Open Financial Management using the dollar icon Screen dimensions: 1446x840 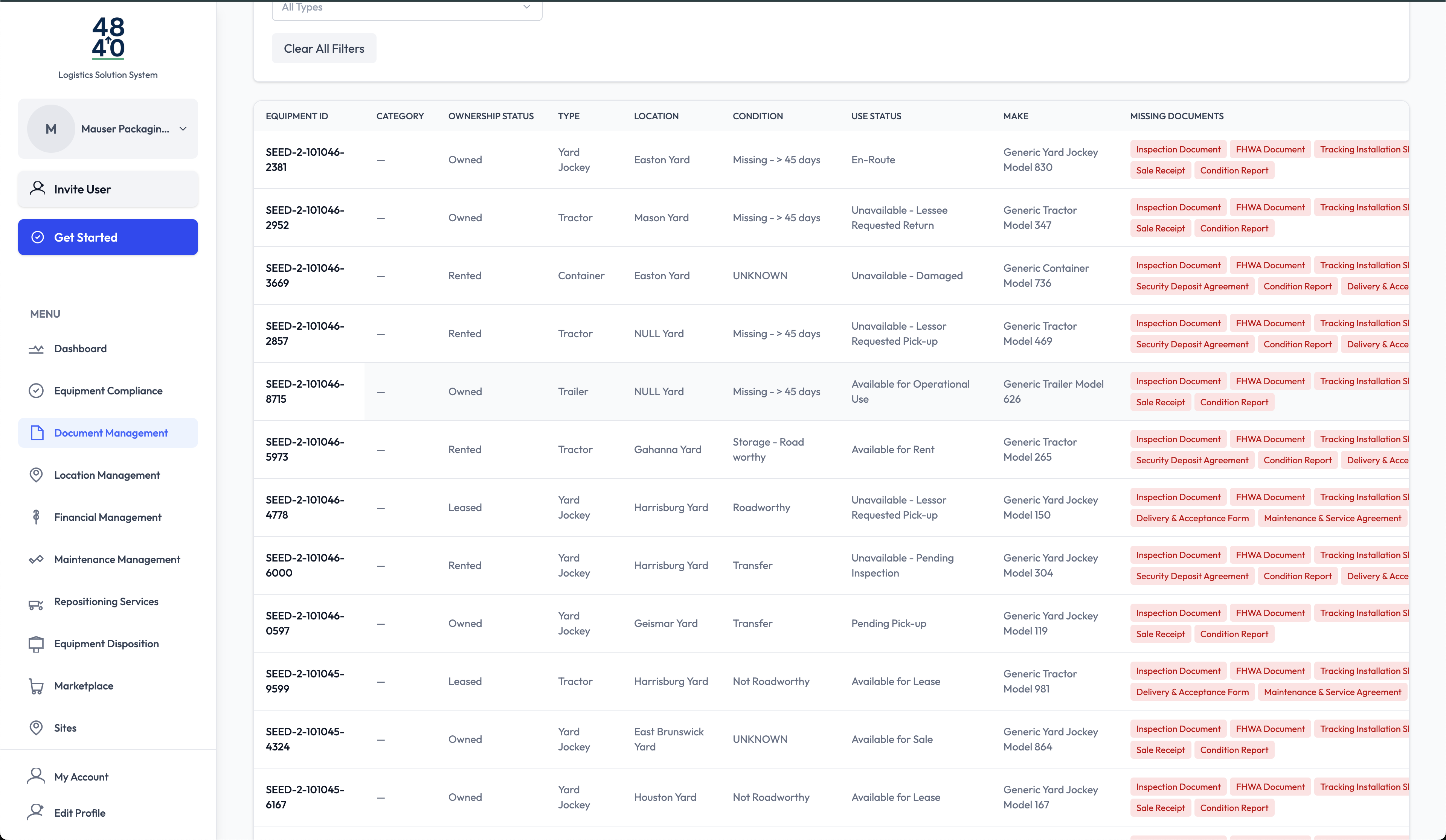pyautogui.click(x=36, y=517)
